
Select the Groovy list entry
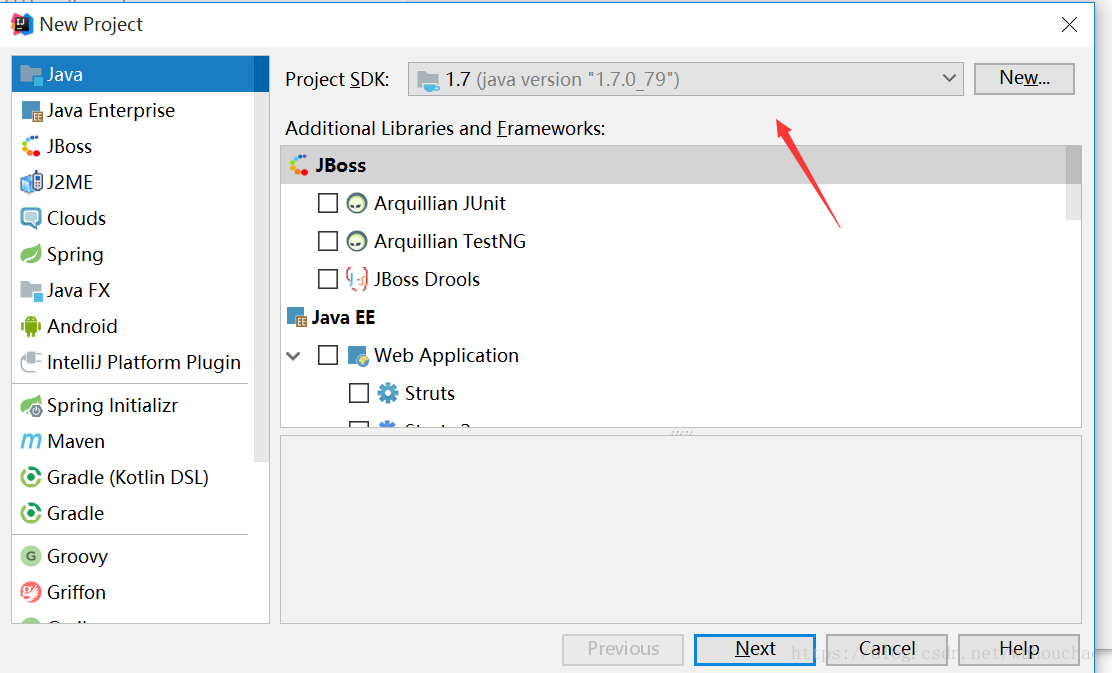[x=133, y=557]
